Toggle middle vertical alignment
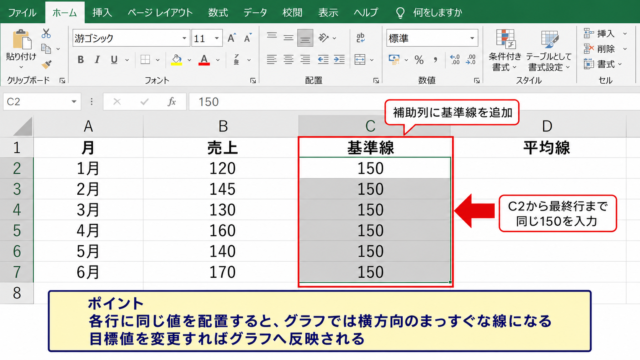The width and height of the screenshot is (640, 360). click(x=288, y=38)
